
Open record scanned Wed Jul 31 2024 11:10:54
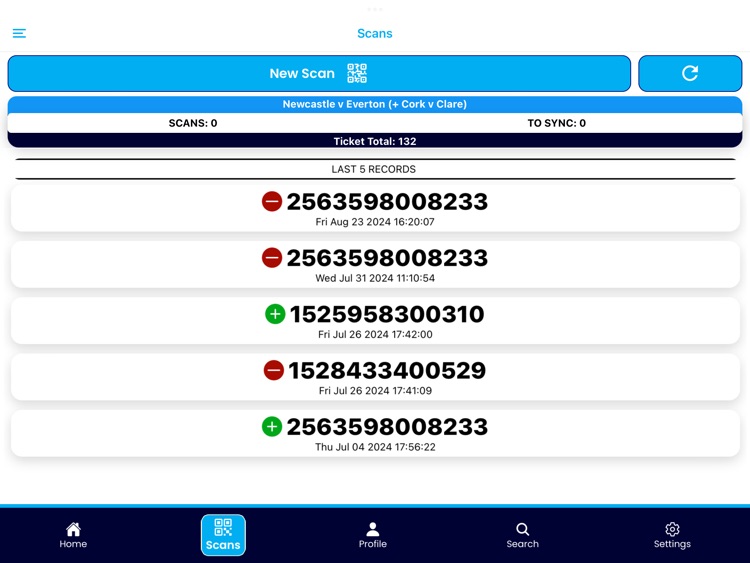375,265
